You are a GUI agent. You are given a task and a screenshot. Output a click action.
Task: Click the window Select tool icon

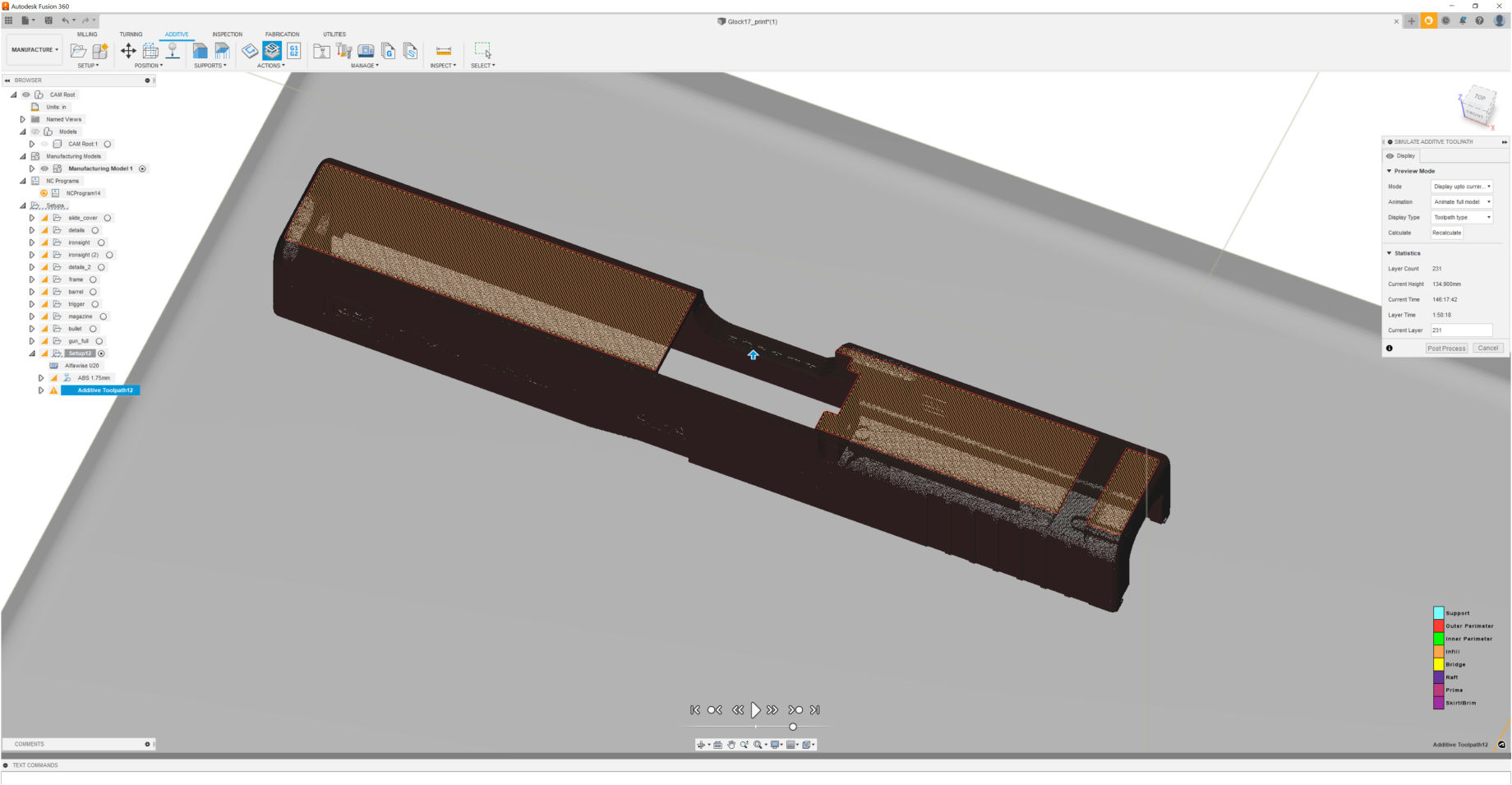(483, 51)
